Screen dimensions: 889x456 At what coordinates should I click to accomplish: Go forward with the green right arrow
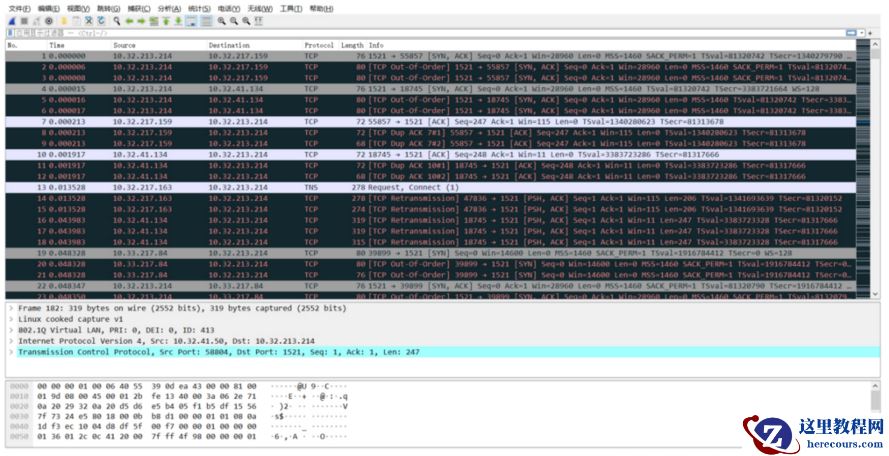coord(142,20)
